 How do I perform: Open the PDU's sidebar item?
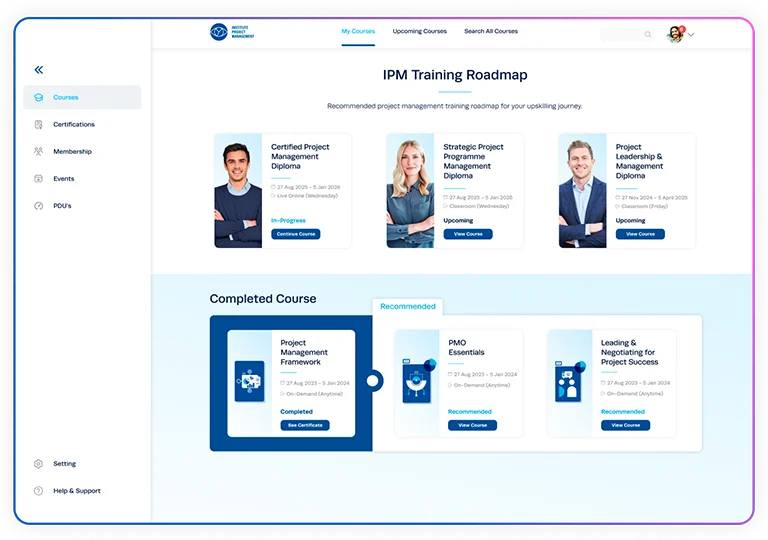point(82,206)
